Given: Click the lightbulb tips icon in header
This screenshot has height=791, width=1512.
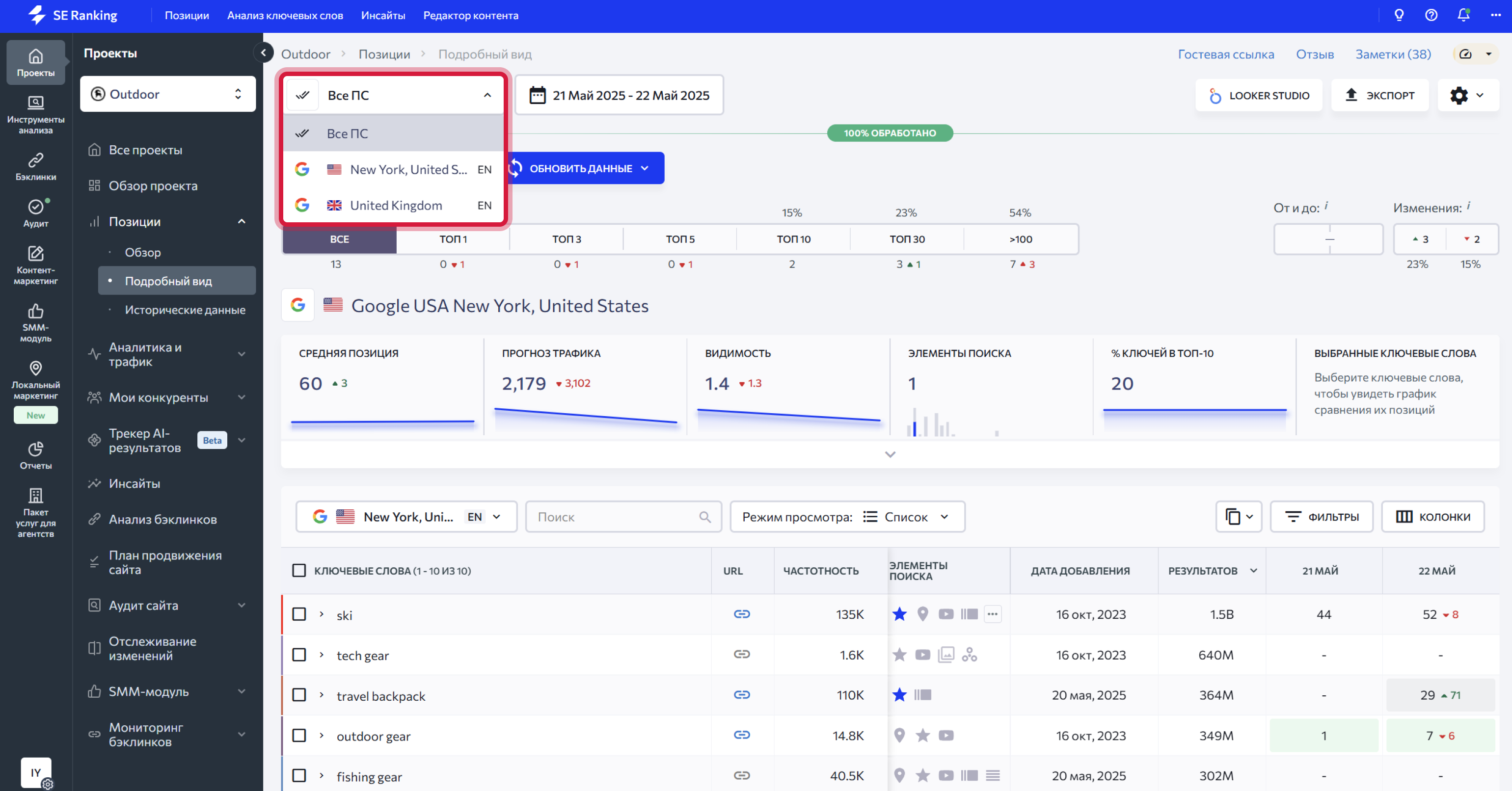Looking at the screenshot, I should [1399, 15].
